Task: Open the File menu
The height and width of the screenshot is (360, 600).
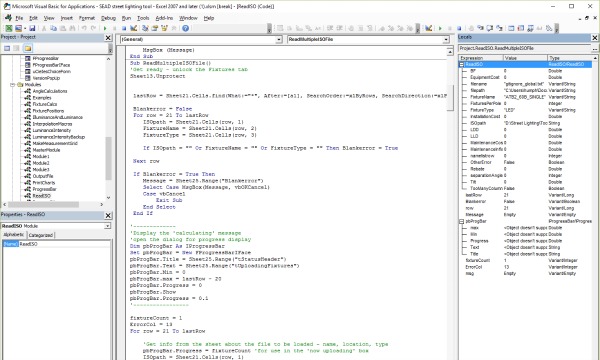Action: (x=19, y=18)
